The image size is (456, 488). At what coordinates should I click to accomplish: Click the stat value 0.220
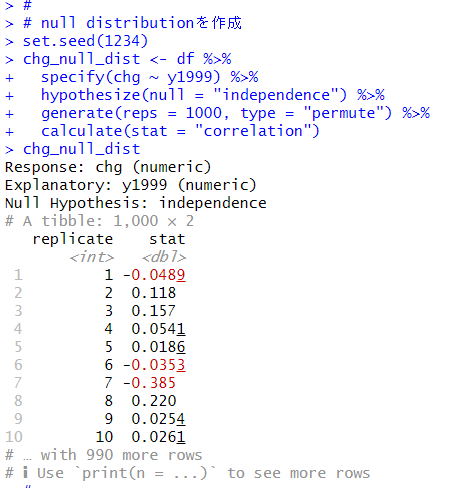(x=154, y=401)
